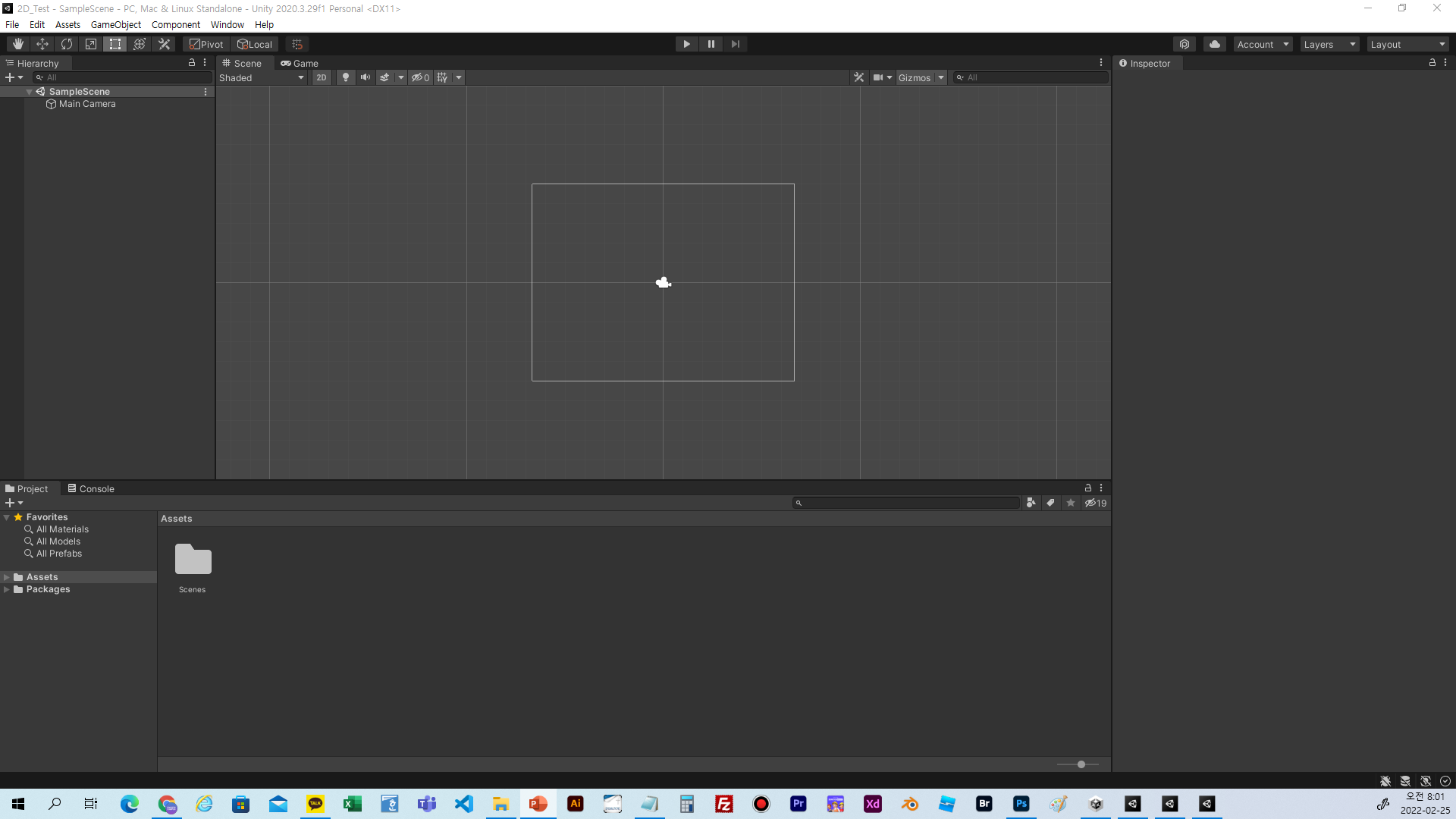Click the Project search field
1456x819 pixels.
[906, 503]
